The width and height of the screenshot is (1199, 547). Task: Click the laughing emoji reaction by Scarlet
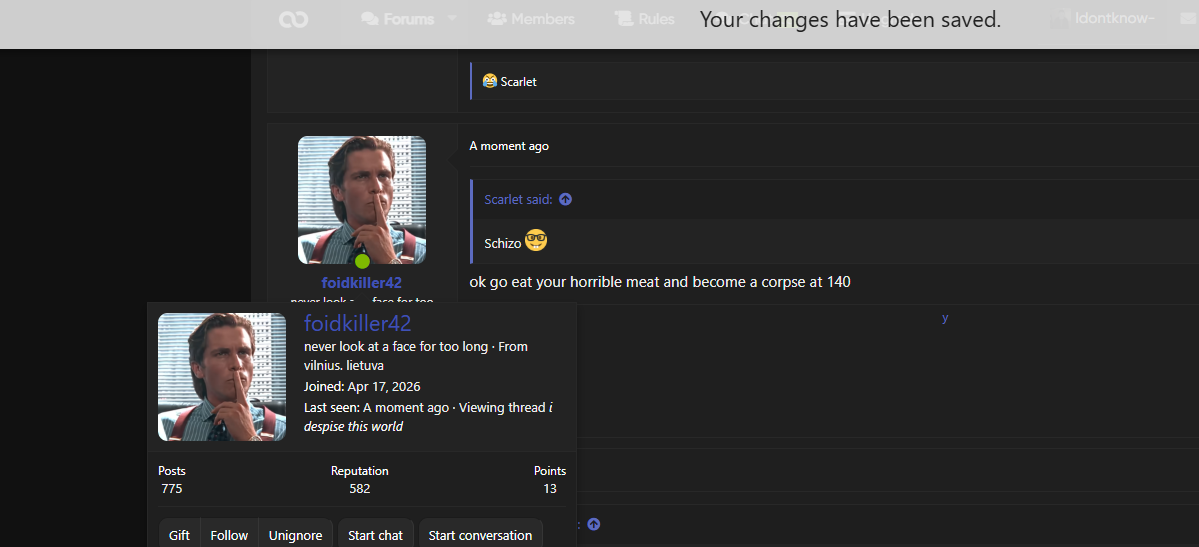pos(490,81)
